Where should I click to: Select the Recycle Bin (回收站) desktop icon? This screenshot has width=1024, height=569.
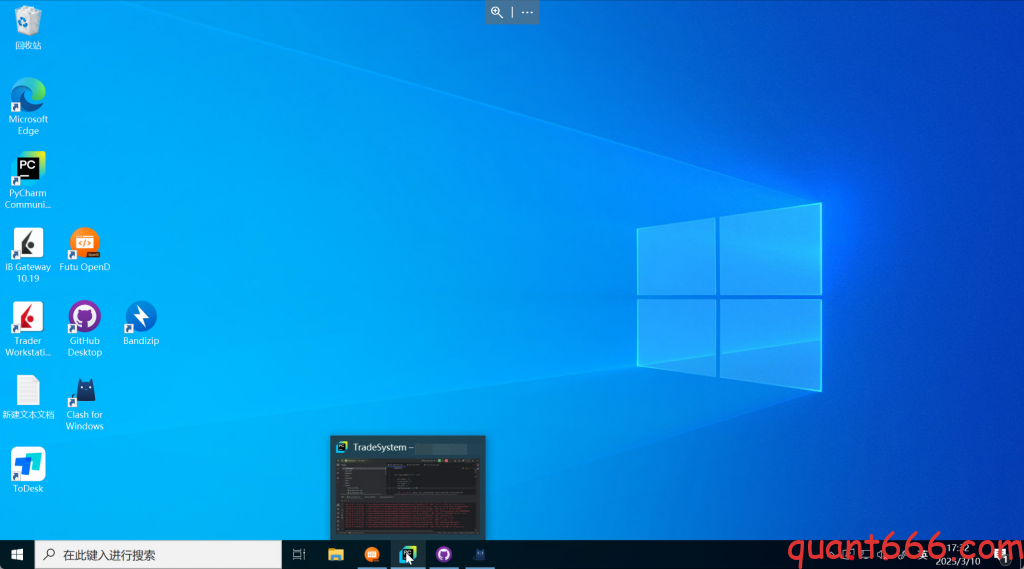(28, 28)
